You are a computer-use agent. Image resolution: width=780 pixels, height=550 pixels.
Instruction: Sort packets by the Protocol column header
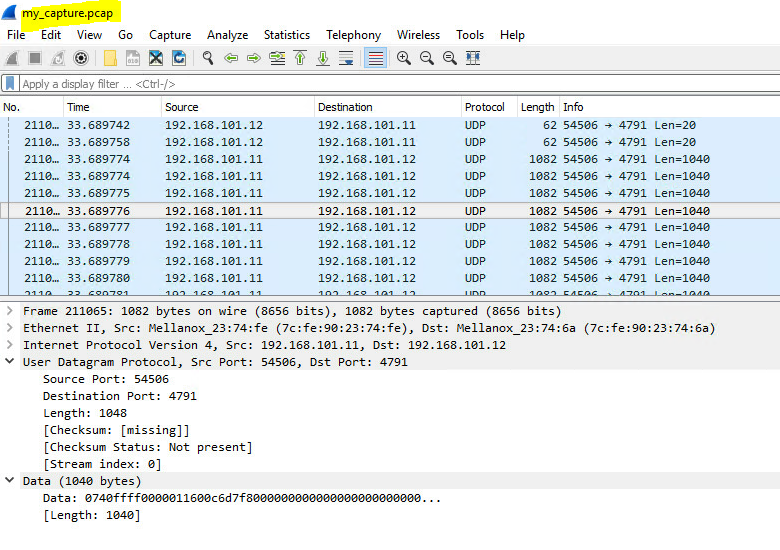484,107
